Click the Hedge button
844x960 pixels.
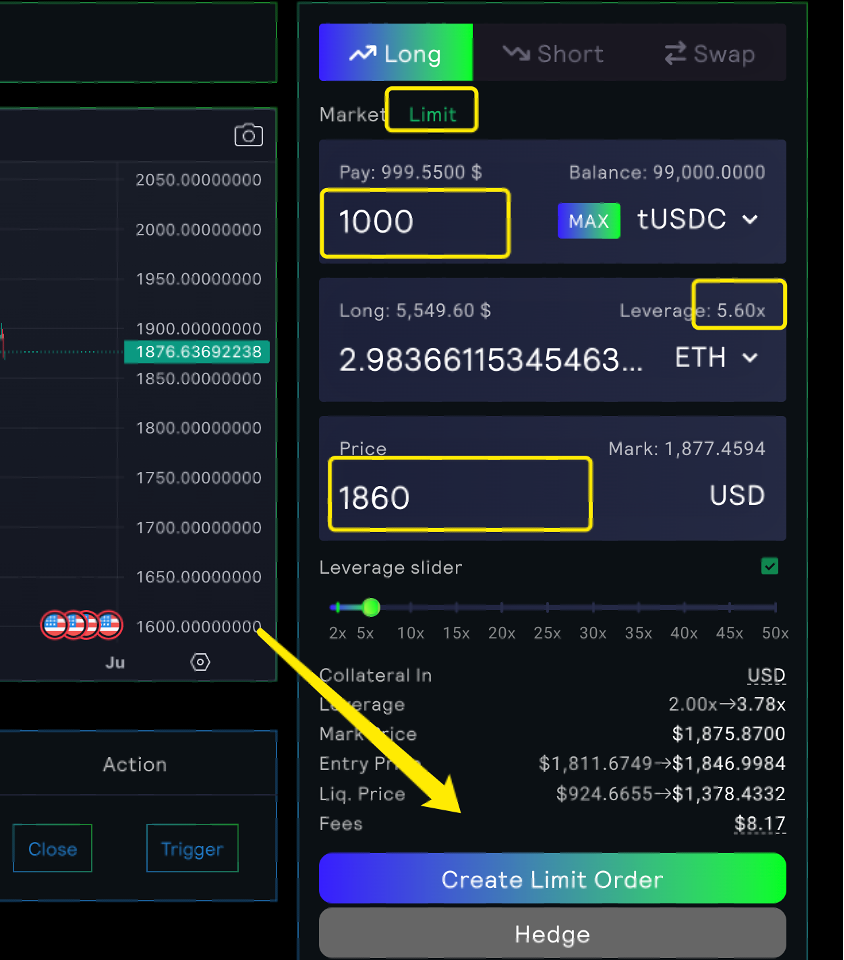coord(552,934)
